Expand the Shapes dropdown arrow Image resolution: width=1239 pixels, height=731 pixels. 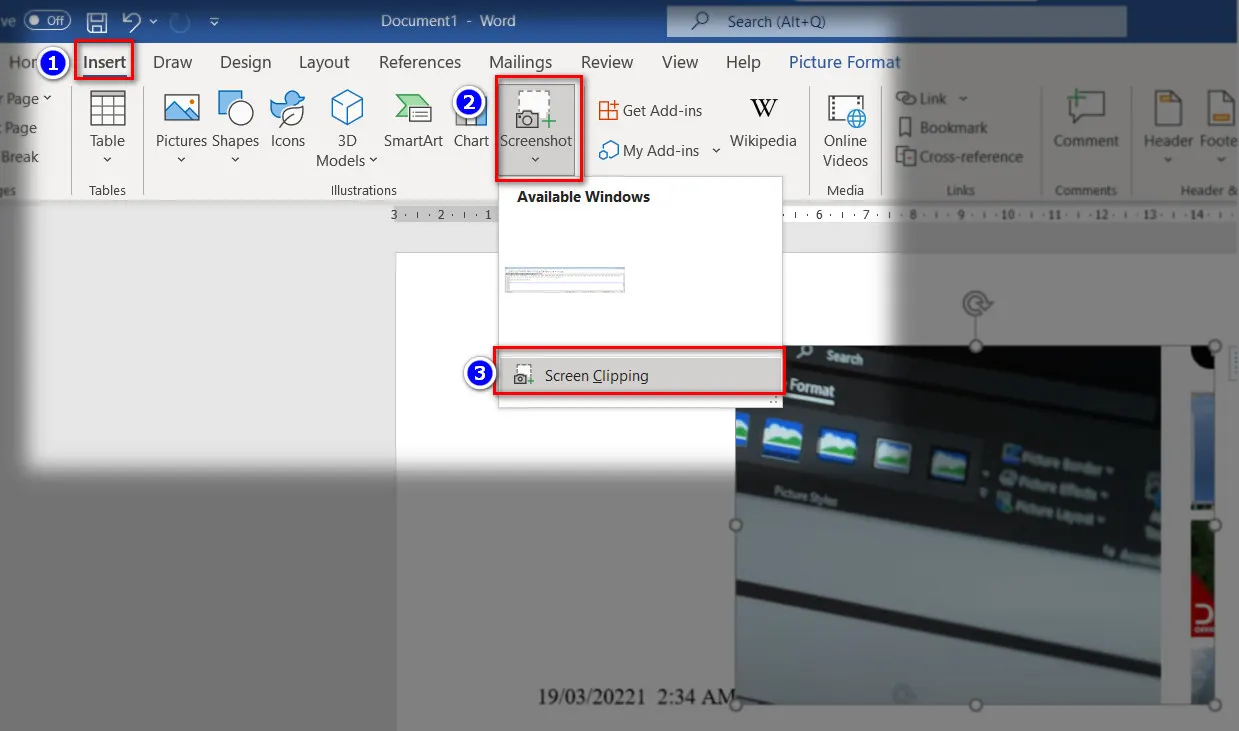235,160
